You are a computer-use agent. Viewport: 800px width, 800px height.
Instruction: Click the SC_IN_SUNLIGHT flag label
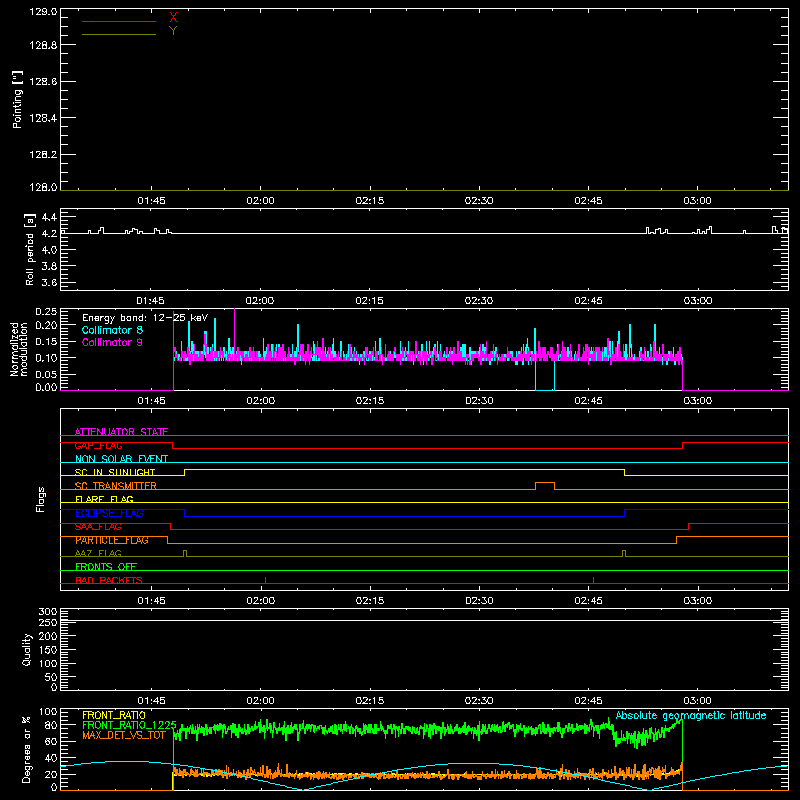pos(115,472)
